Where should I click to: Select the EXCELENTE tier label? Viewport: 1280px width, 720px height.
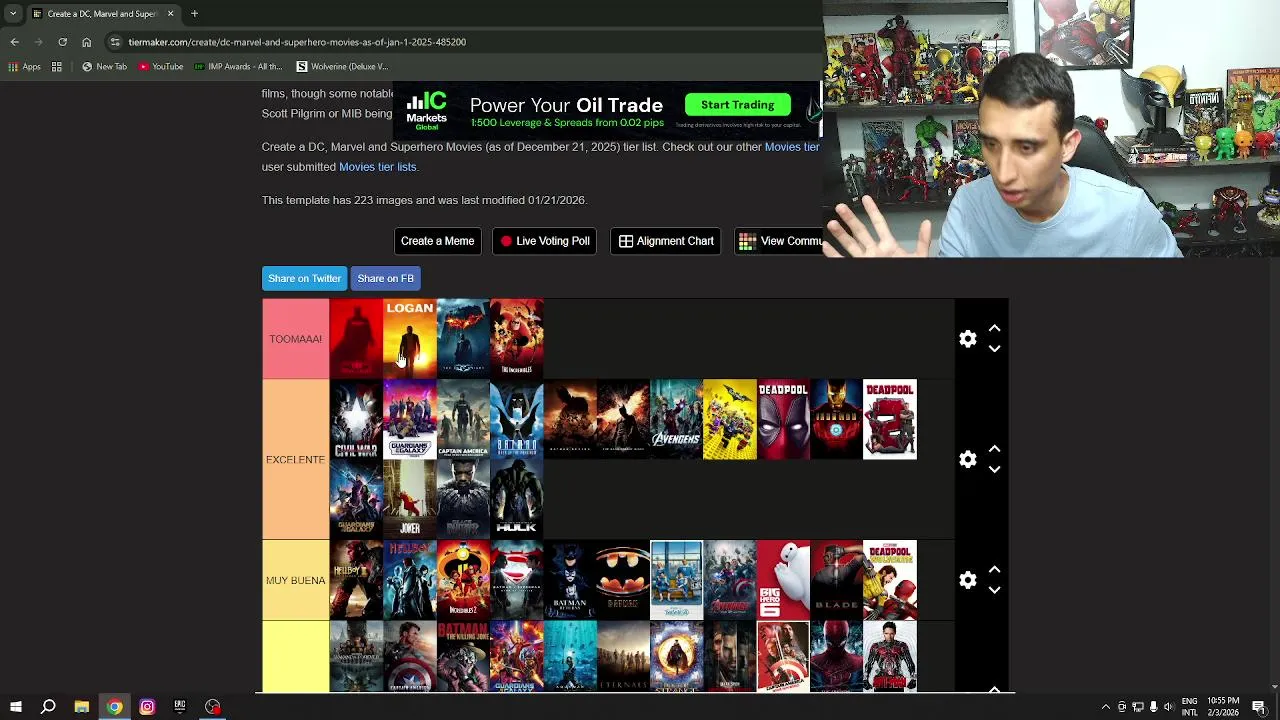click(x=295, y=459)
